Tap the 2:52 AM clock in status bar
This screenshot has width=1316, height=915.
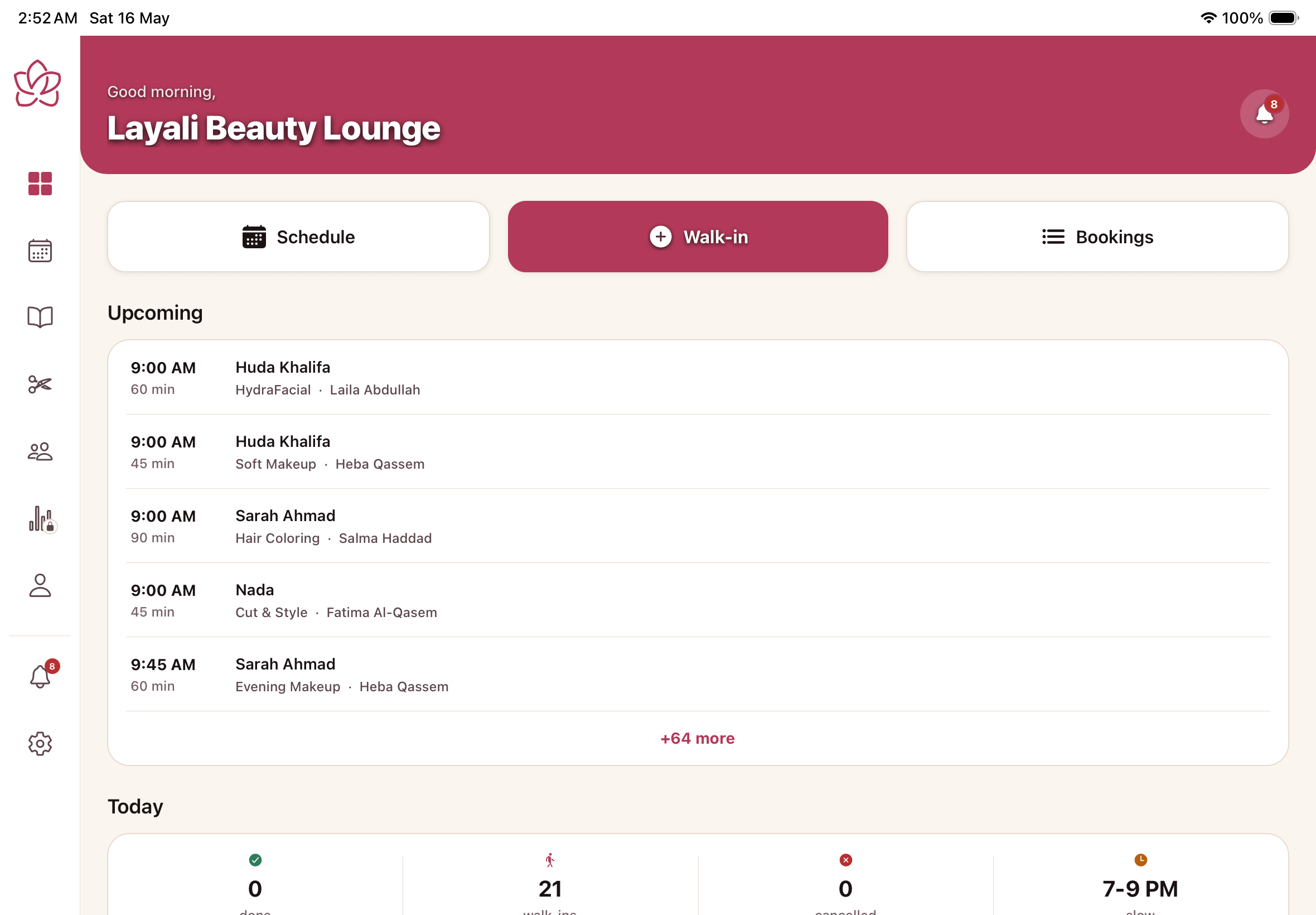(47, 18)
